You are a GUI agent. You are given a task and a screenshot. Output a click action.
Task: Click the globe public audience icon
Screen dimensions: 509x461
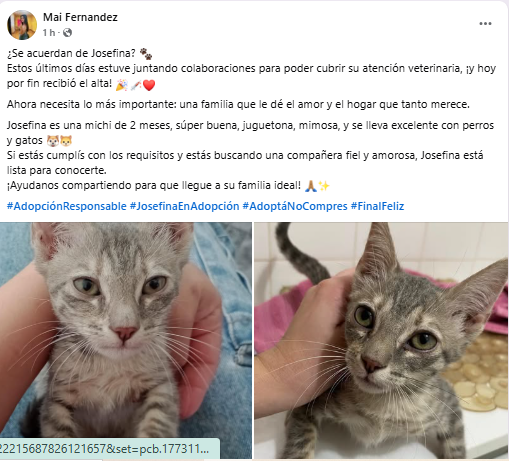(67, 32)
